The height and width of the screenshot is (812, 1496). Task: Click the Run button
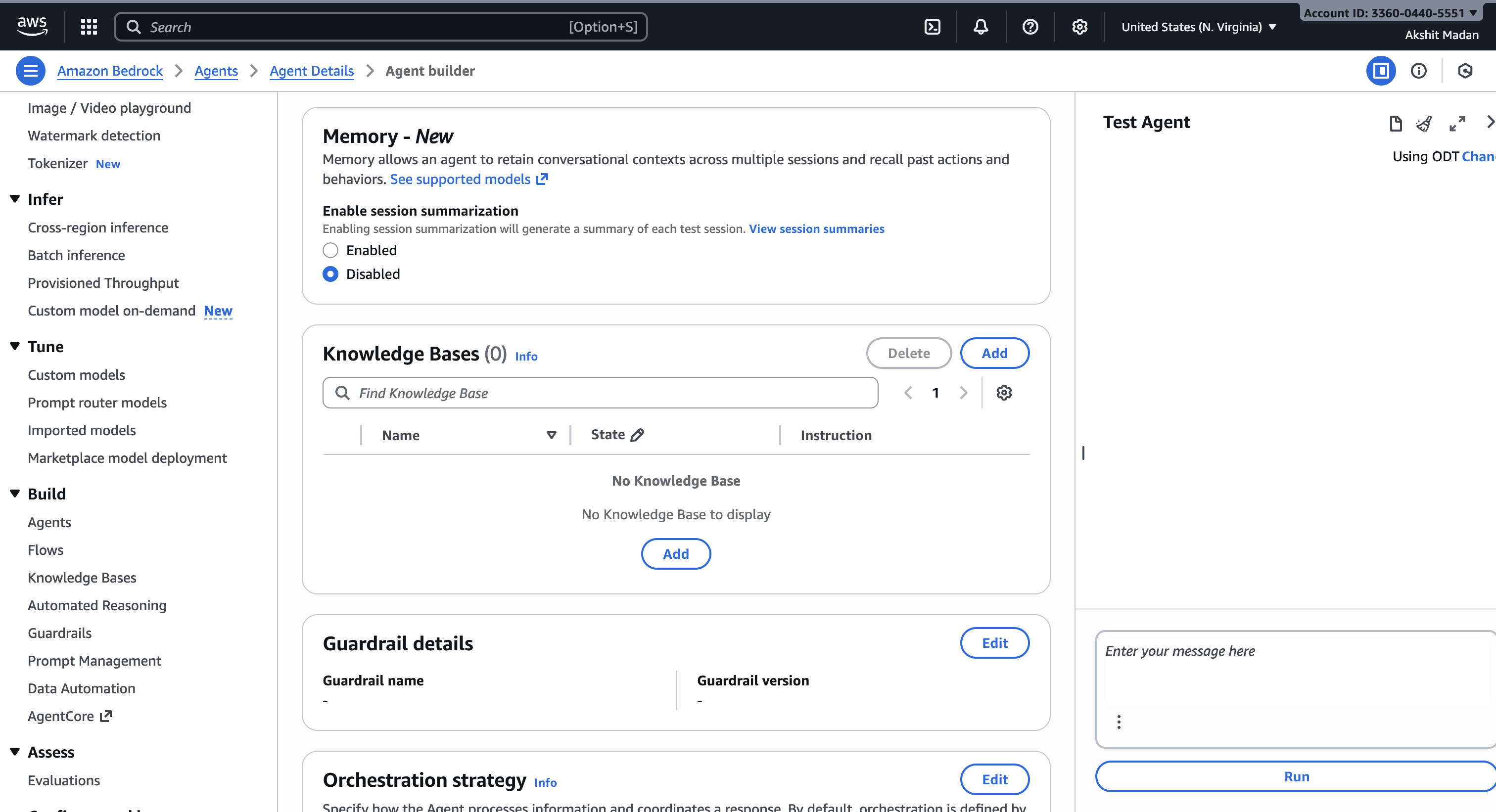point(1296,776)
